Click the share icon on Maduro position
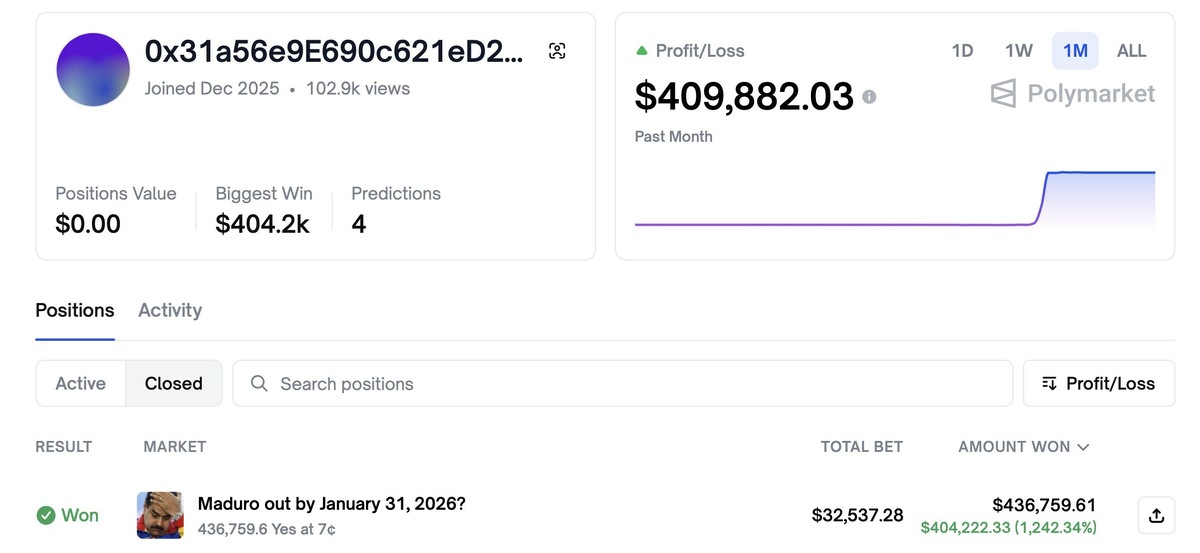 point(1156,516)
